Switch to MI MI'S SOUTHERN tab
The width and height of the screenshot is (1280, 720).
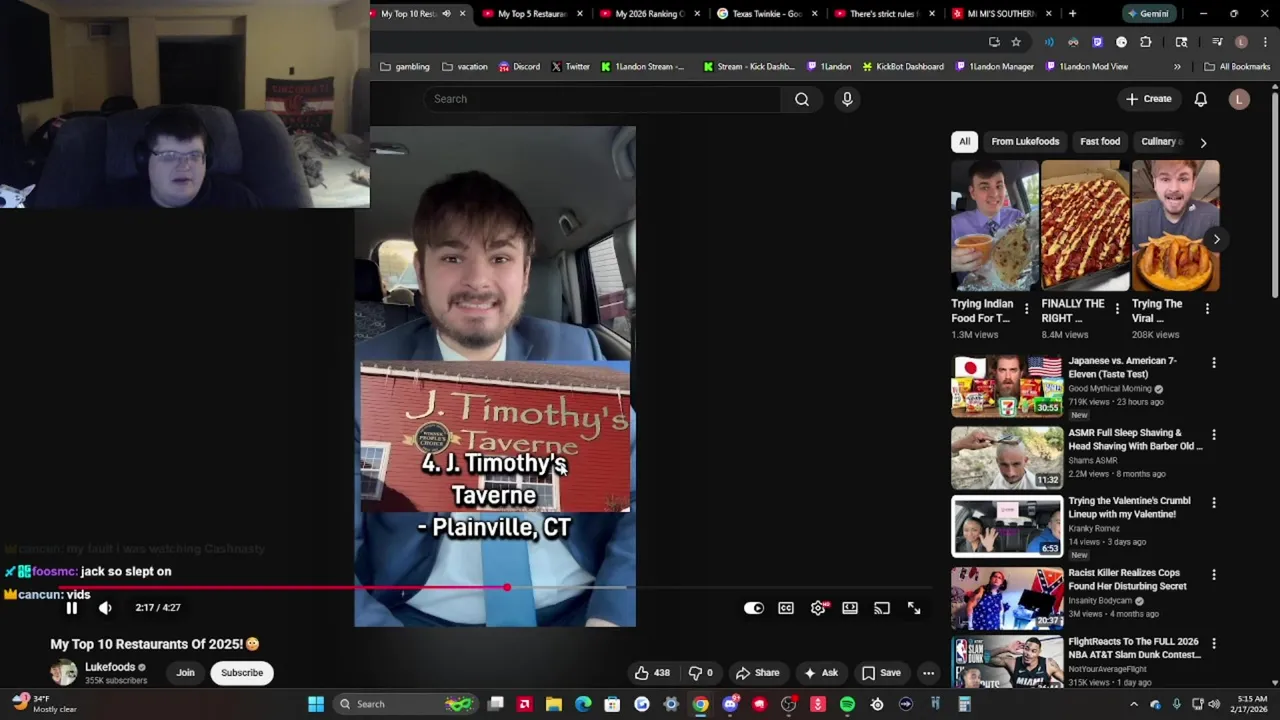(1000, 14)
